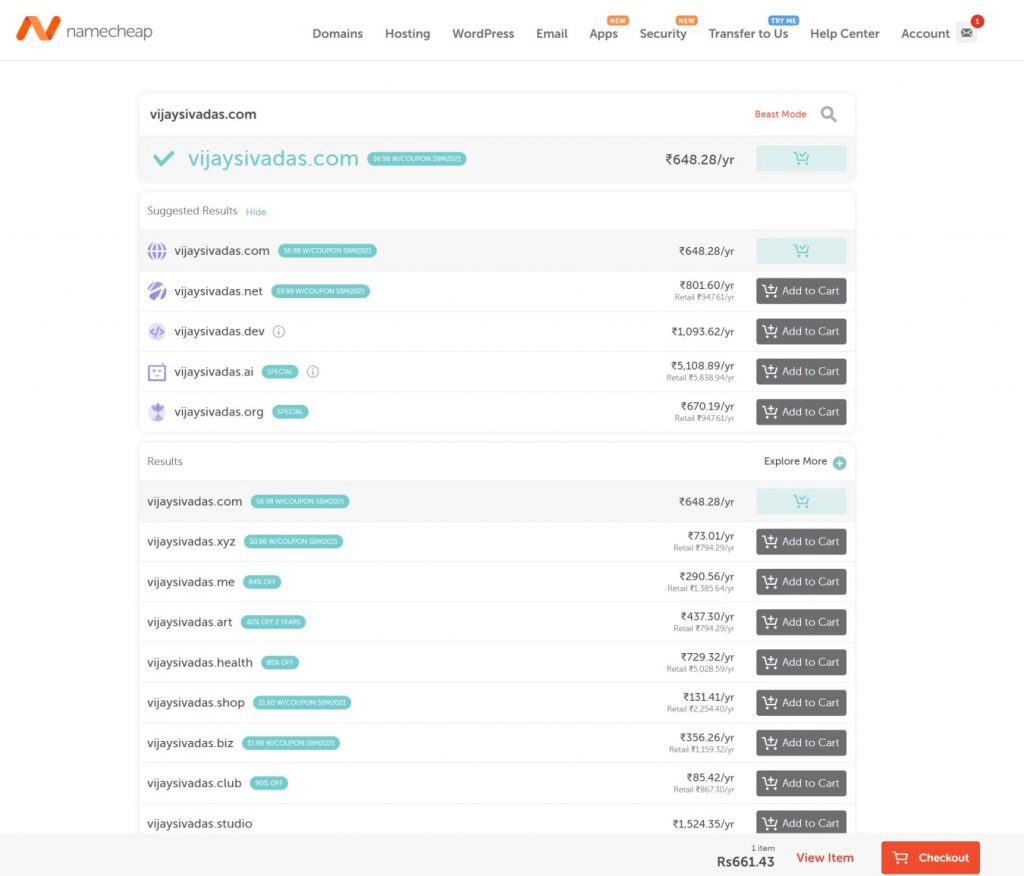This screenshot has width=1024, height=876.
Task: Click the globe icon beside vijaysivadas.com
Action: pos(157,251)
